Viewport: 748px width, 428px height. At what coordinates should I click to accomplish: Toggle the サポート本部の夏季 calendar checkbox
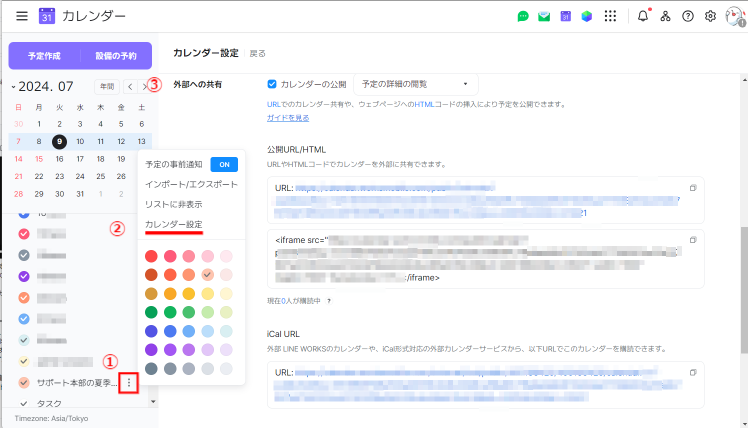coord(24,383)
